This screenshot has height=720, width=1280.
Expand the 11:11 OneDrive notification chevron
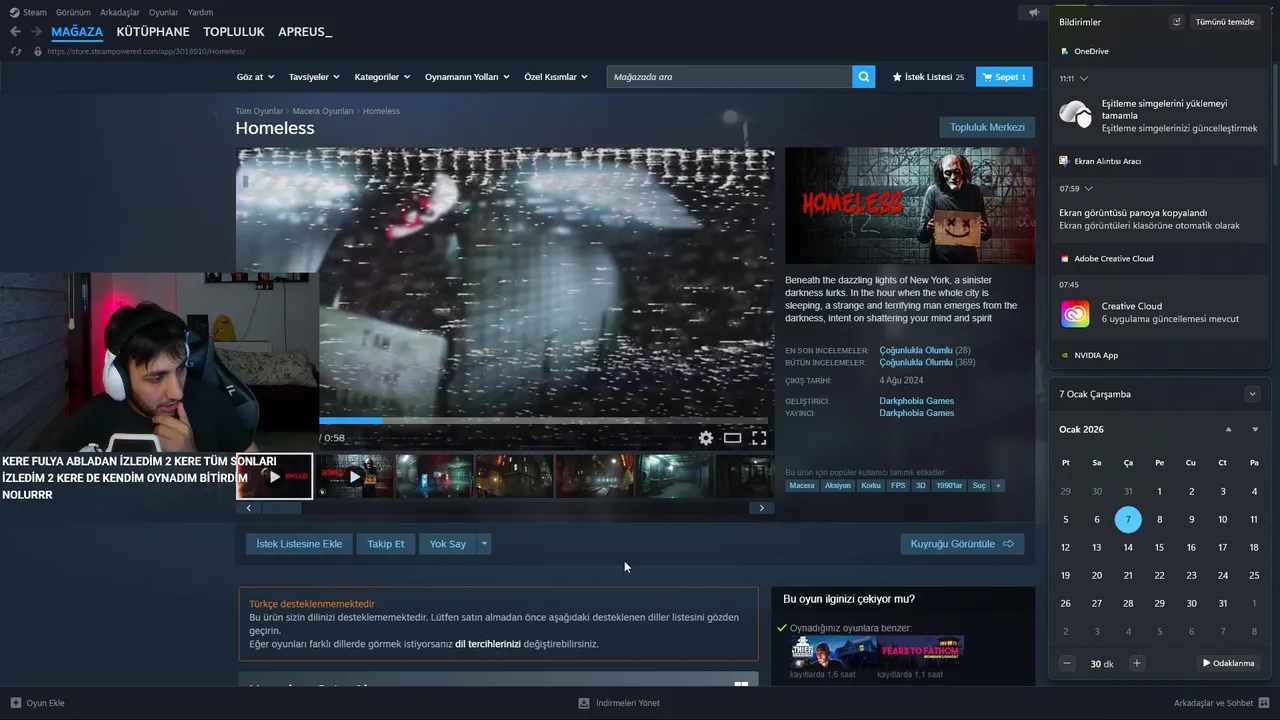(1084, 78)
